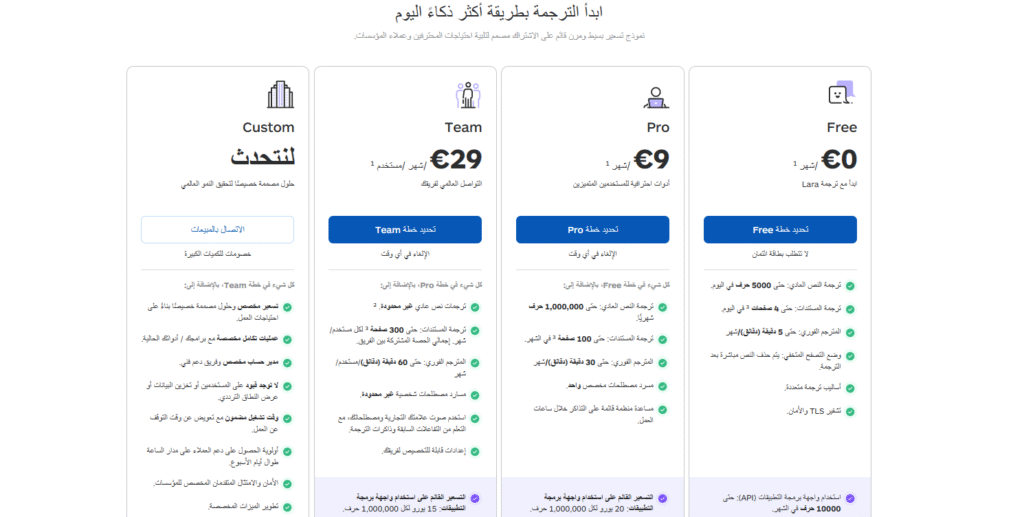The image size is (1024, 517).
Task: Click the Custom plan title
Action: pyautogui.click(x=268, y=127)
